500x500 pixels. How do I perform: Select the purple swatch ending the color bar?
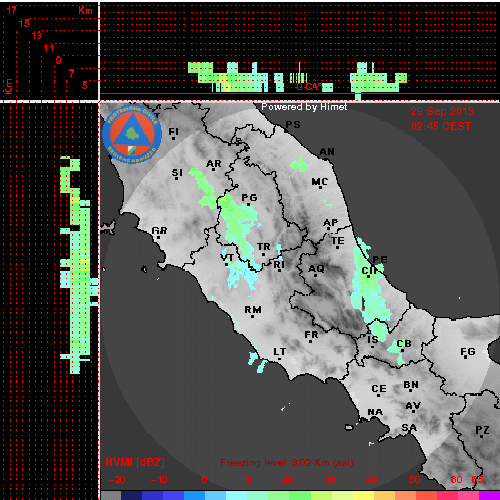coord(489,495)
